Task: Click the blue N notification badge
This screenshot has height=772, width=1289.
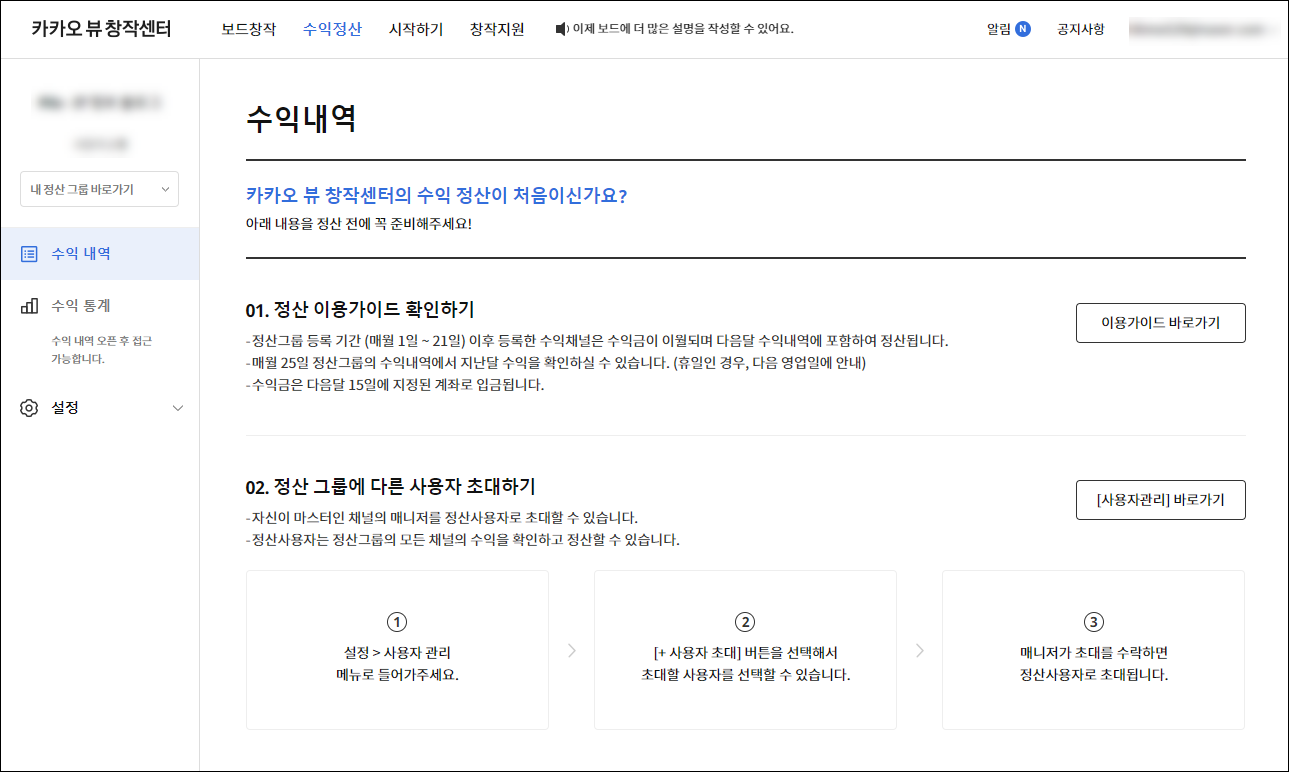Action: click(x=1023, y=29)
